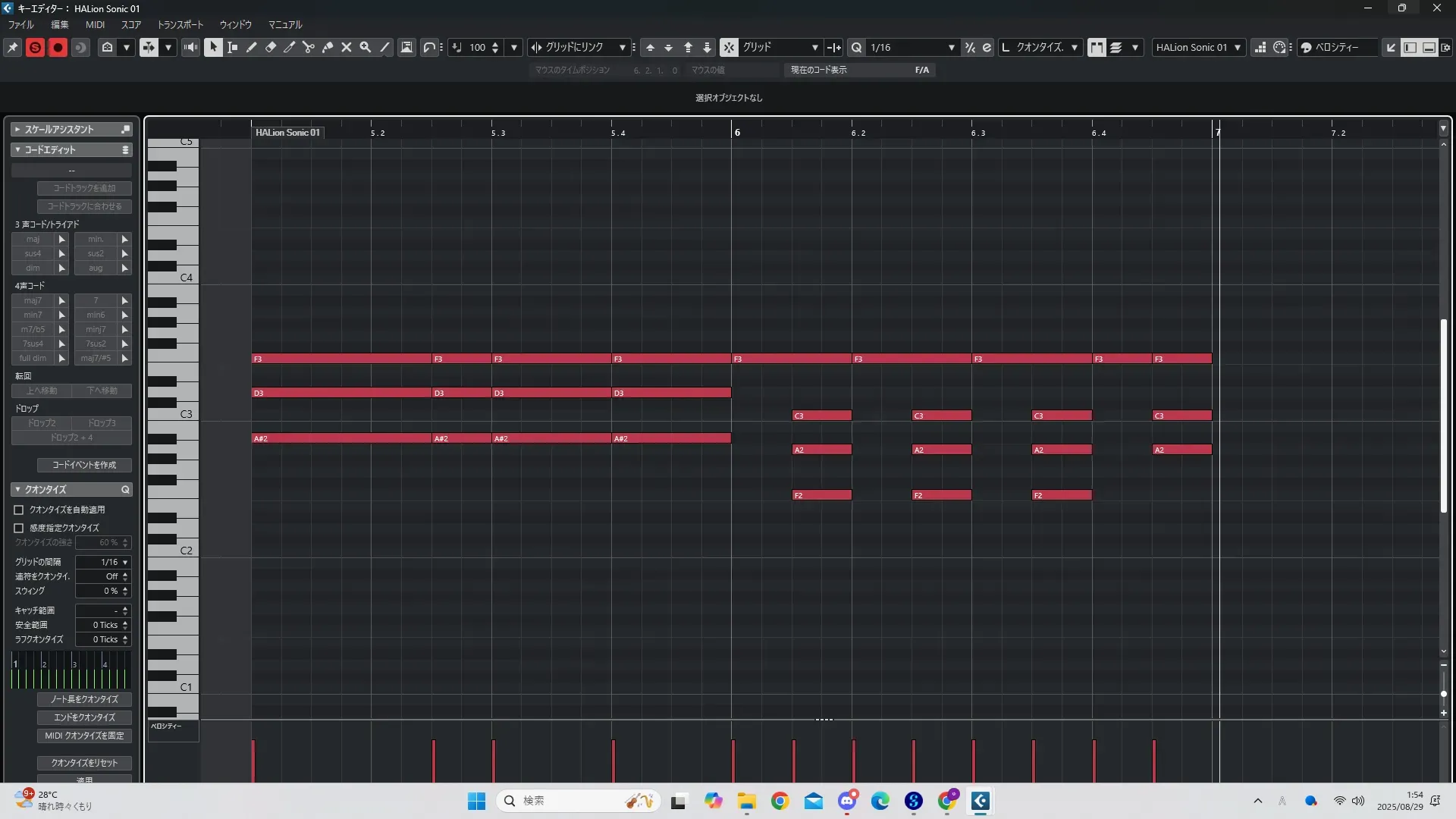Collapse the コードエディット section
The width and height of the screenshot is (1456, 819).
[17, 149]
